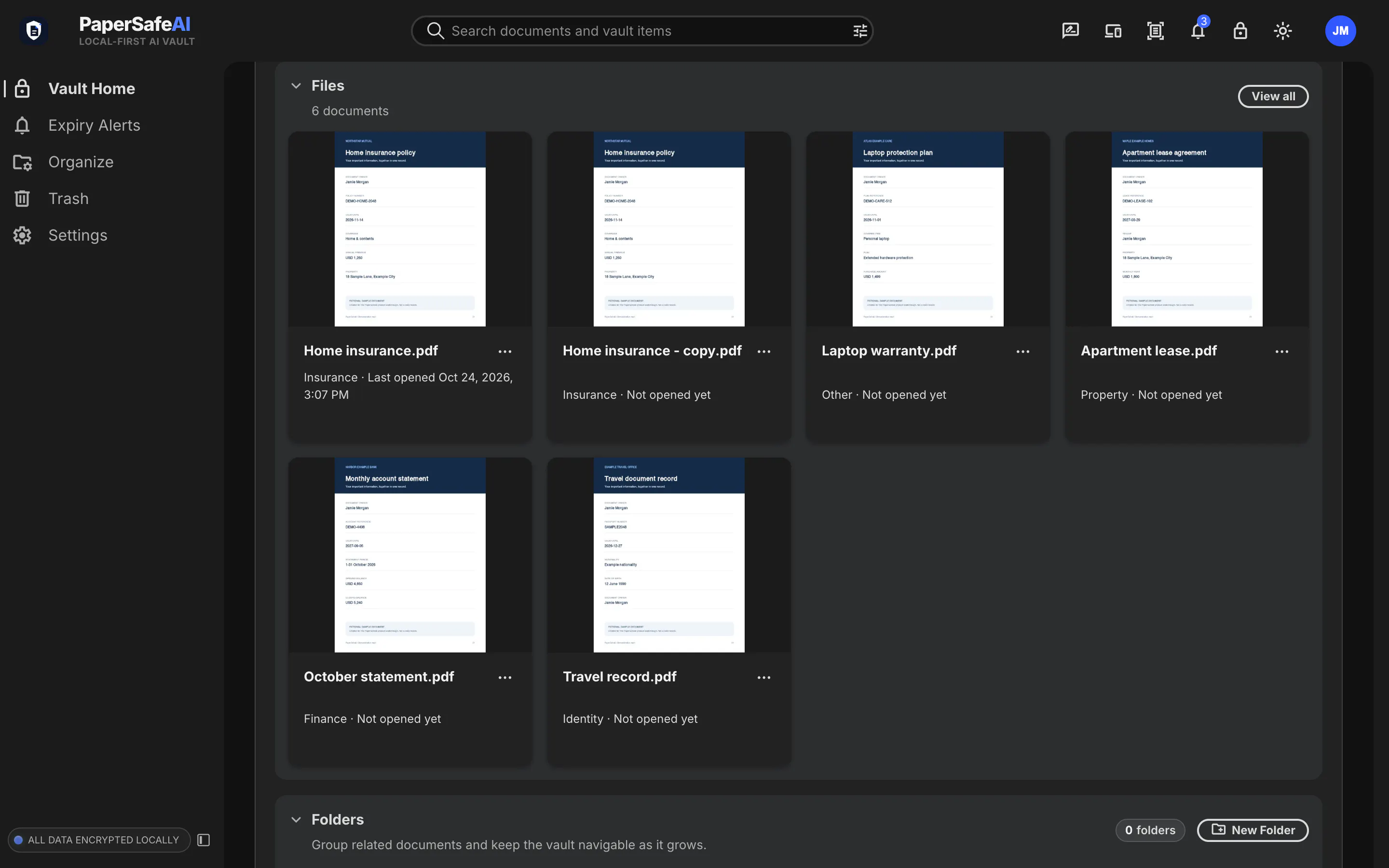1389x868 pixels.
Task: Open October statement.pdf thumbnail
Action: pyautogui.click(x=410, y=555)
